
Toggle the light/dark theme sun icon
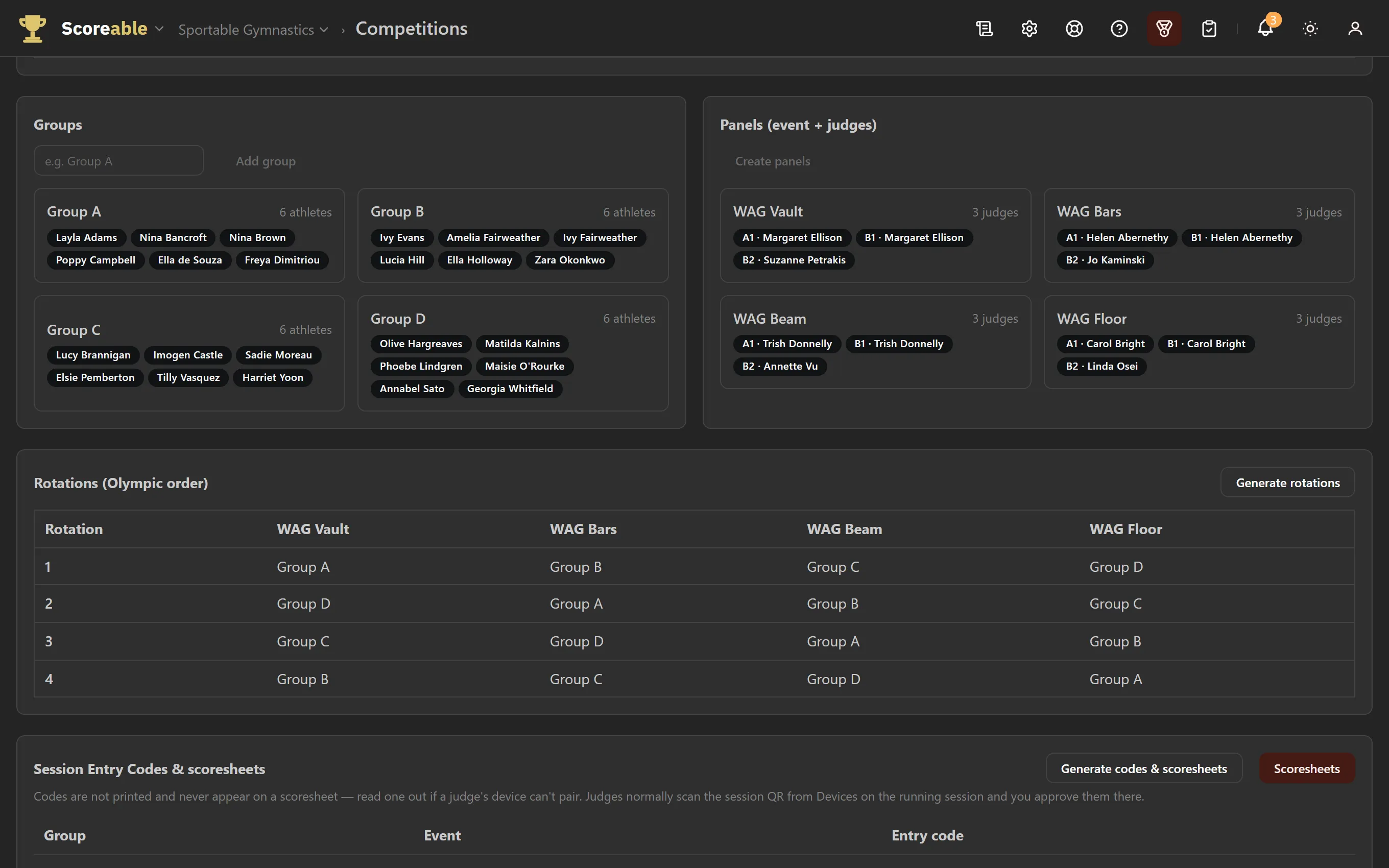pos(1310,28)
